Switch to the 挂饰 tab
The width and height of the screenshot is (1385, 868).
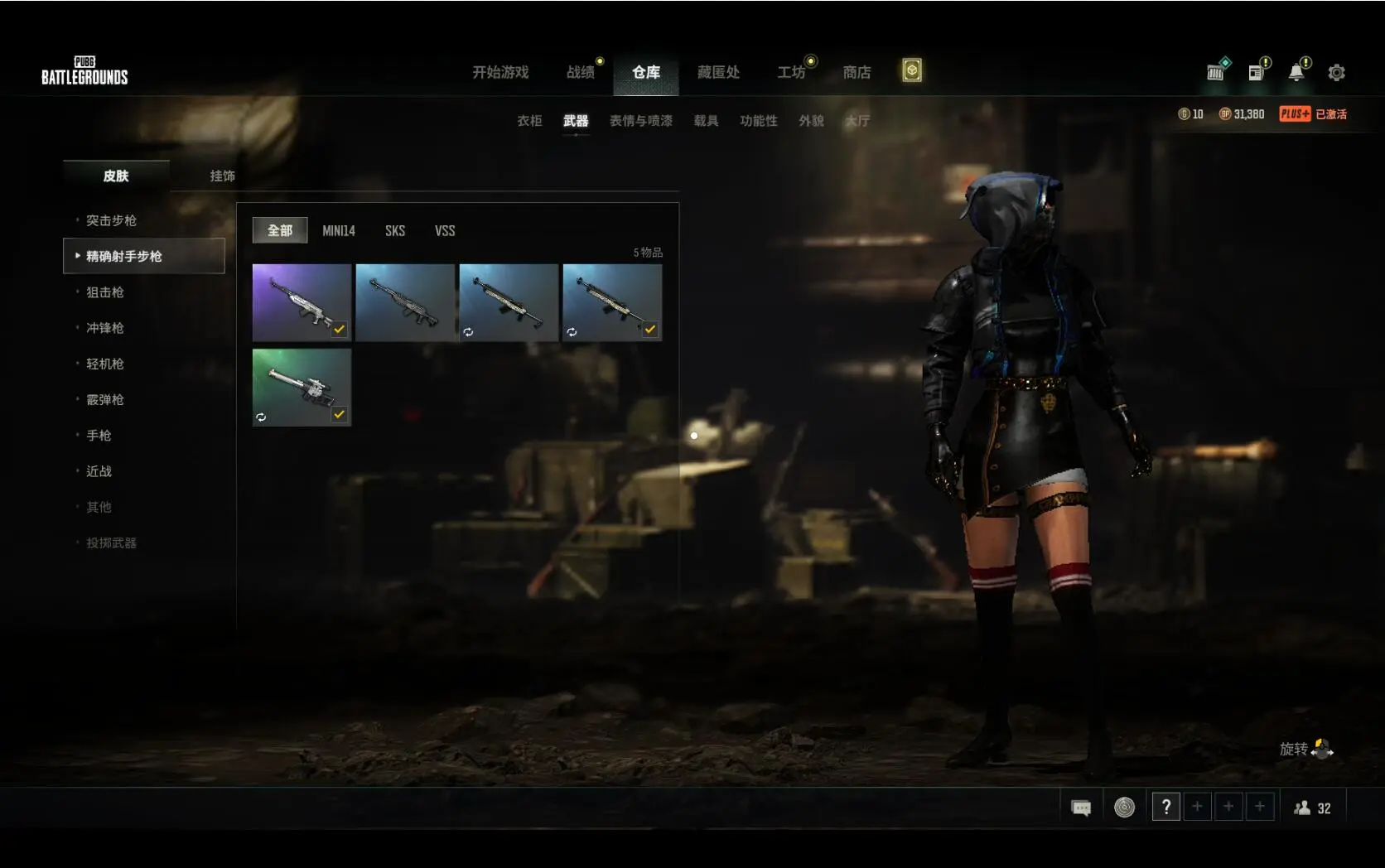222,176
